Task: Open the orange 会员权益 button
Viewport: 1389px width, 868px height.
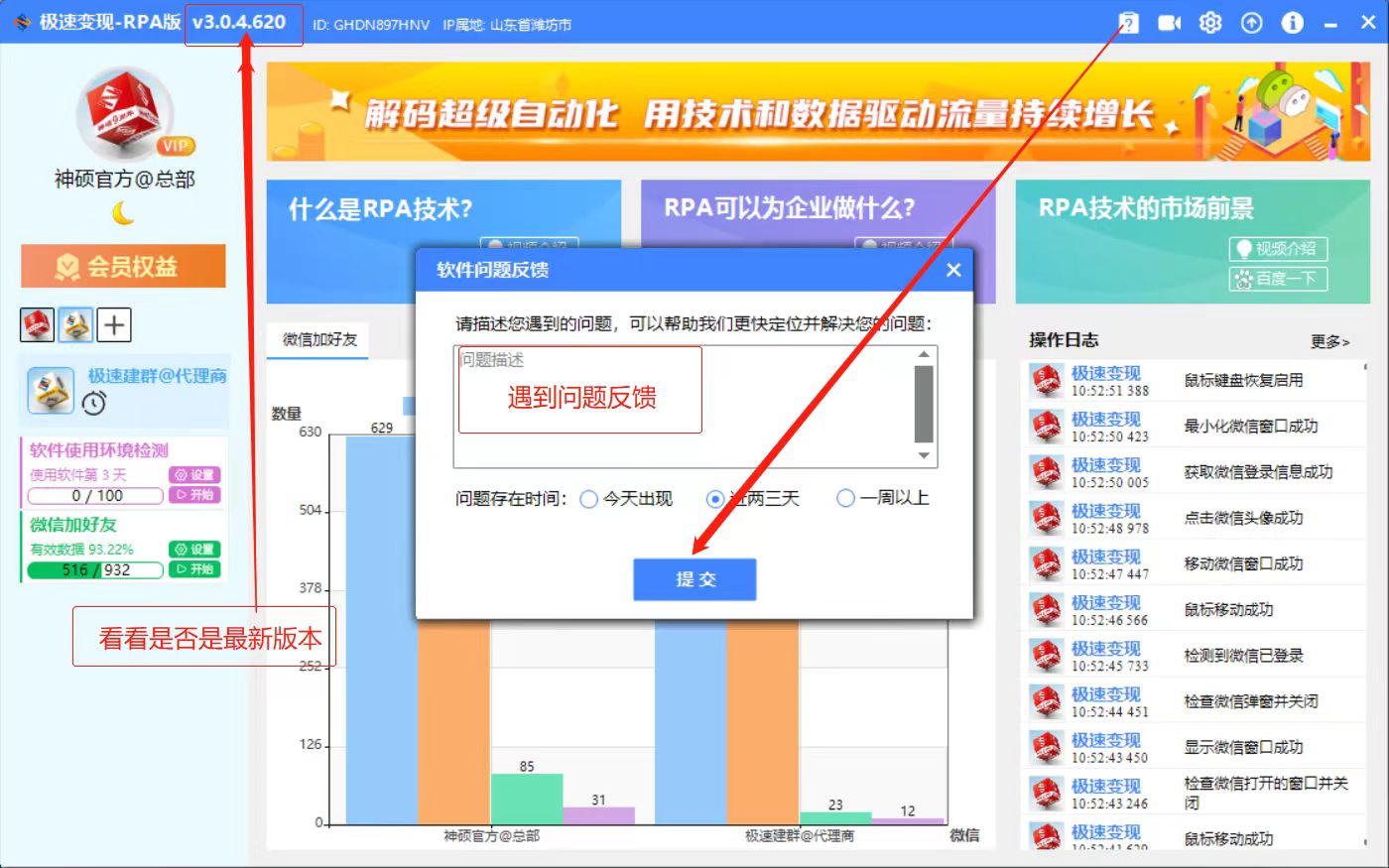Action: (x=123, y=266)
